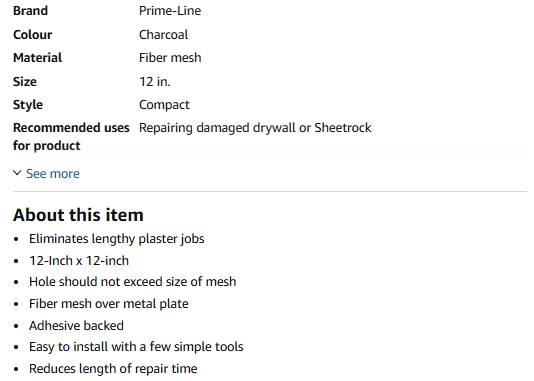Viewport: 534px width, 381px height.
Task: Expand the See more chevron icon
Action: pyautogui.click(x=17, y=173)
